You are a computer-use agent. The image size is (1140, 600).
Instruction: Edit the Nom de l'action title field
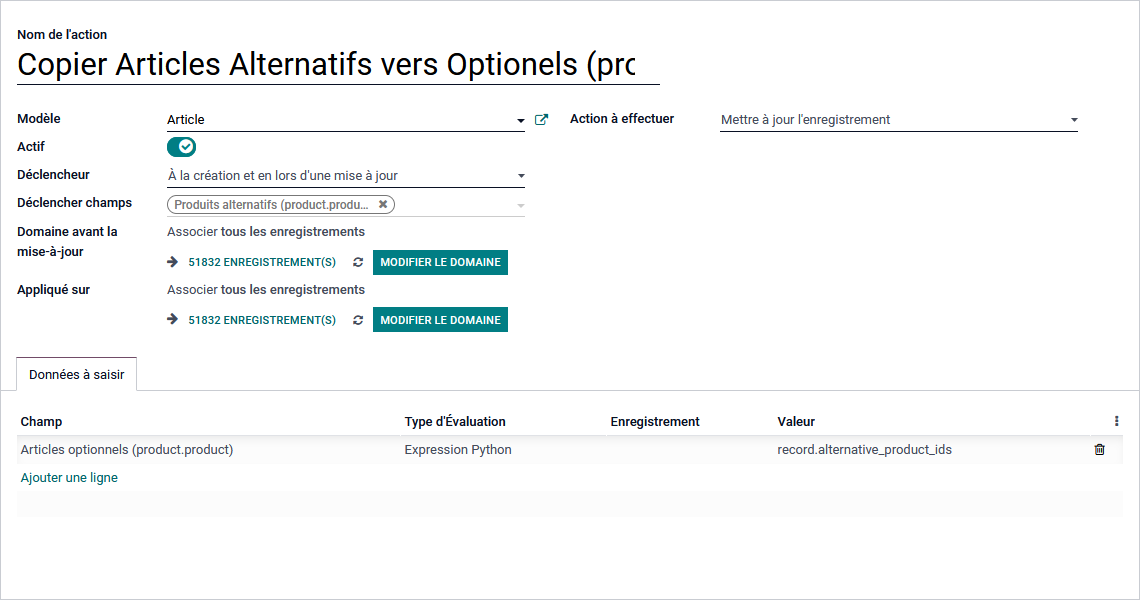[326, 65]
